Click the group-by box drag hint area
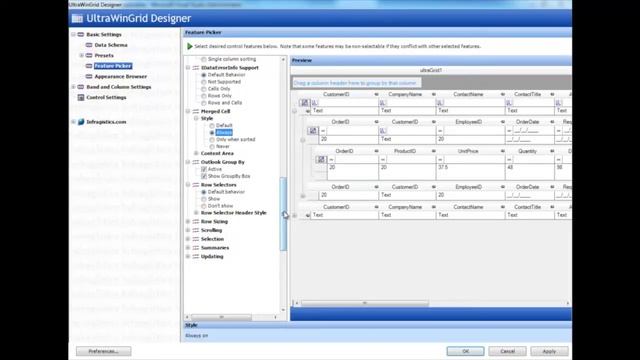Viewport: 640px width, 360px height. [x=356, y=83]
